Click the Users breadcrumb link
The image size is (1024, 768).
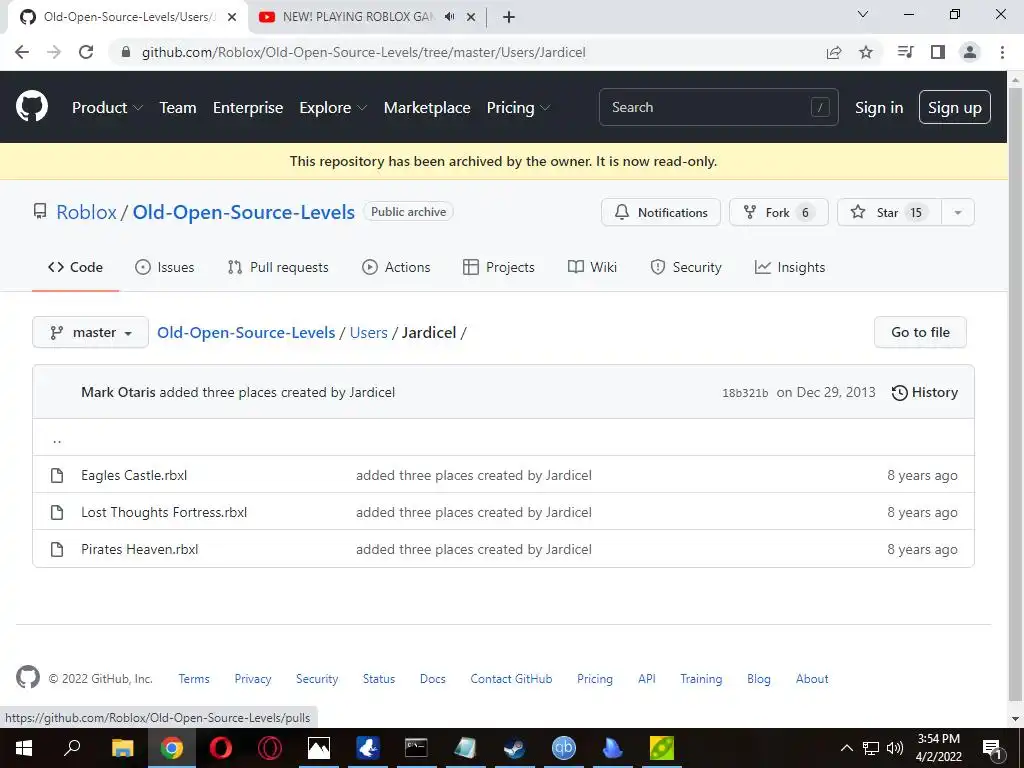(x=368, y=332)
